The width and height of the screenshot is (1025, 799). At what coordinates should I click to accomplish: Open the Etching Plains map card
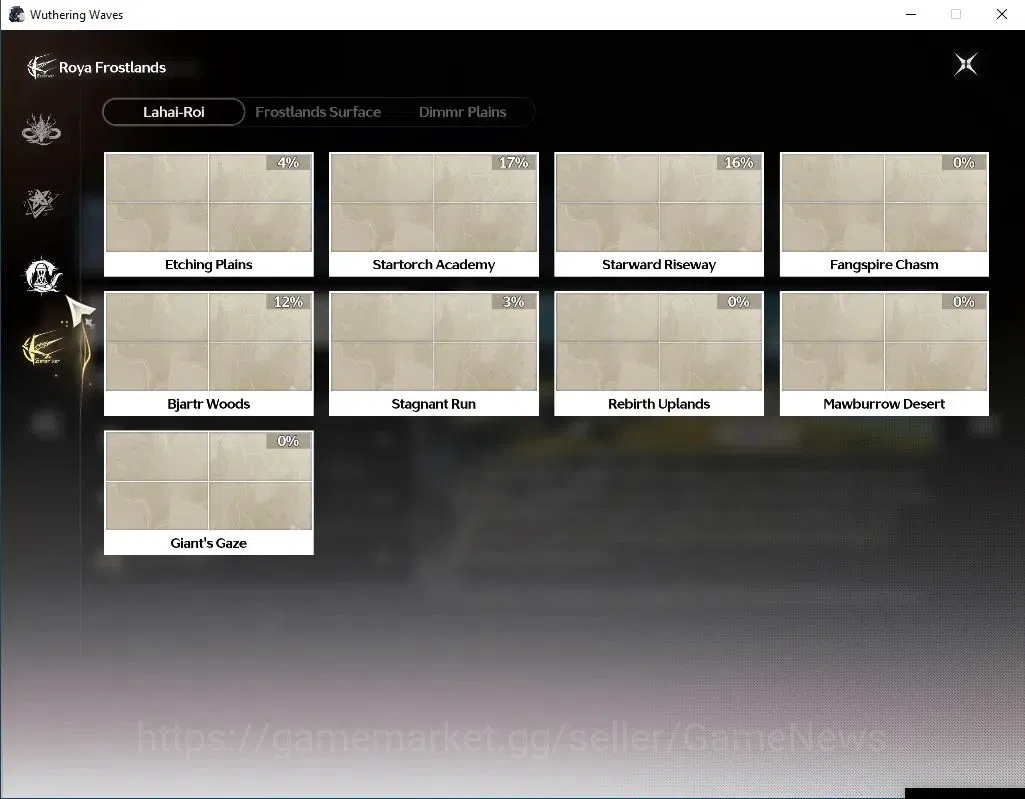(209, 214)
